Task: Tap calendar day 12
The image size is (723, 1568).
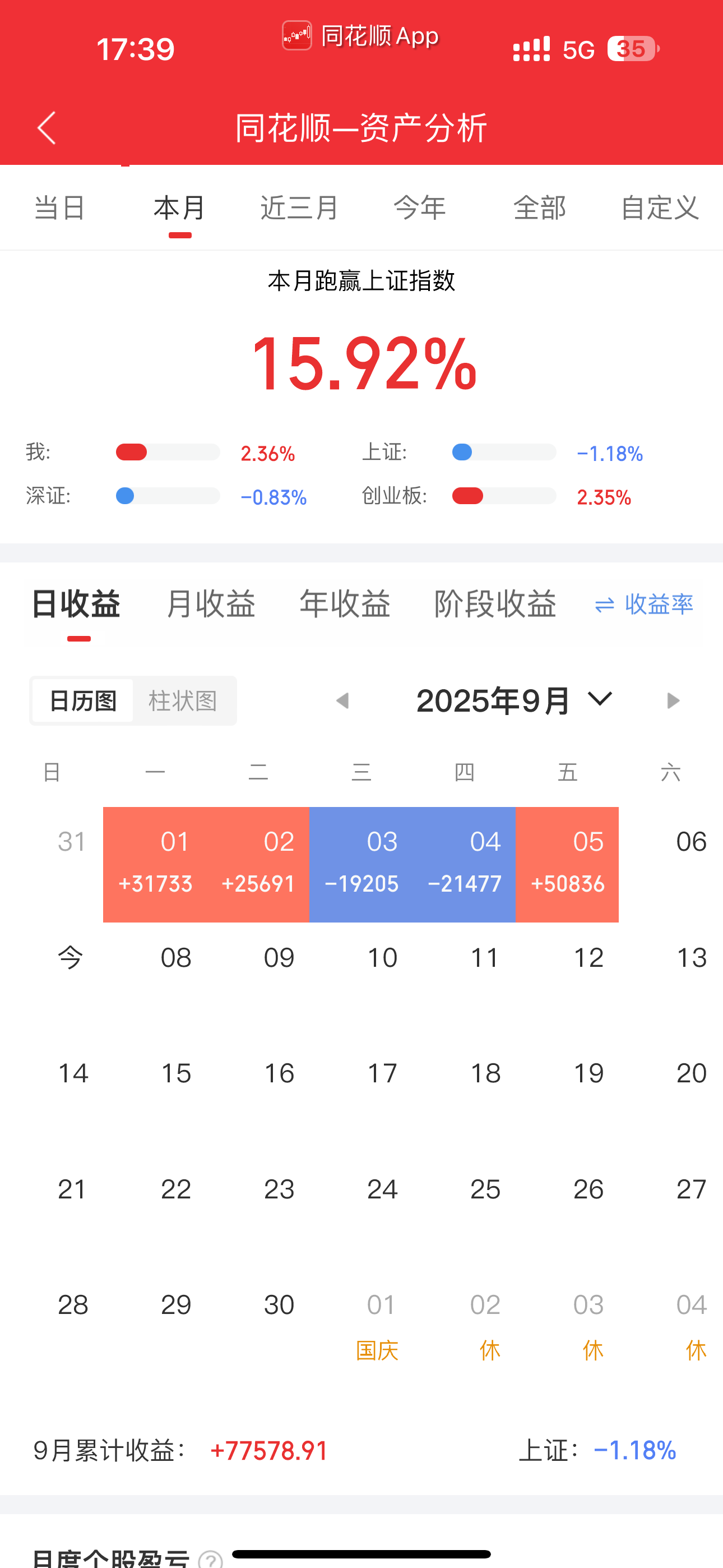Action: [x=588, y=958]
